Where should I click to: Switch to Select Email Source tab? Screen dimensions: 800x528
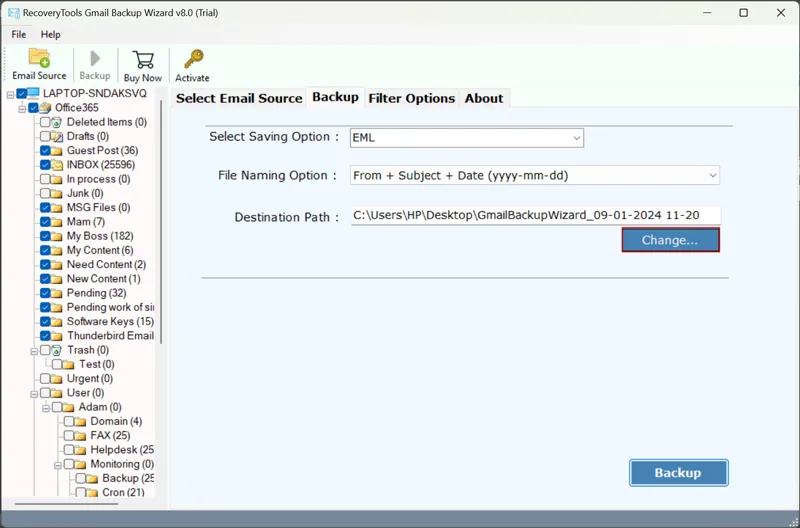[x=239, y=98]
